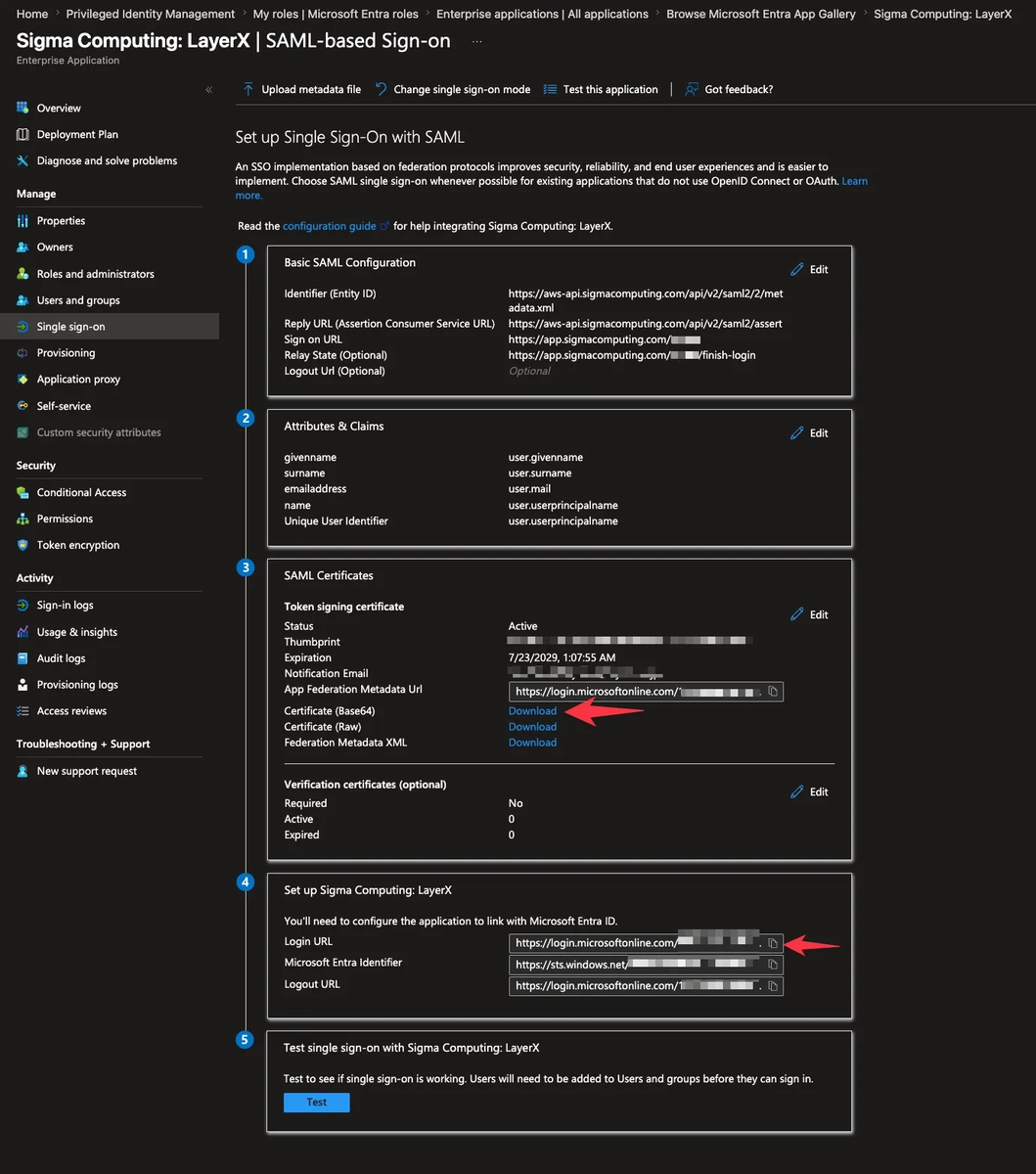The height and width of the screenshot is (1174, 1036).
Task: Edit Token signing certificate
Action: 809,614
